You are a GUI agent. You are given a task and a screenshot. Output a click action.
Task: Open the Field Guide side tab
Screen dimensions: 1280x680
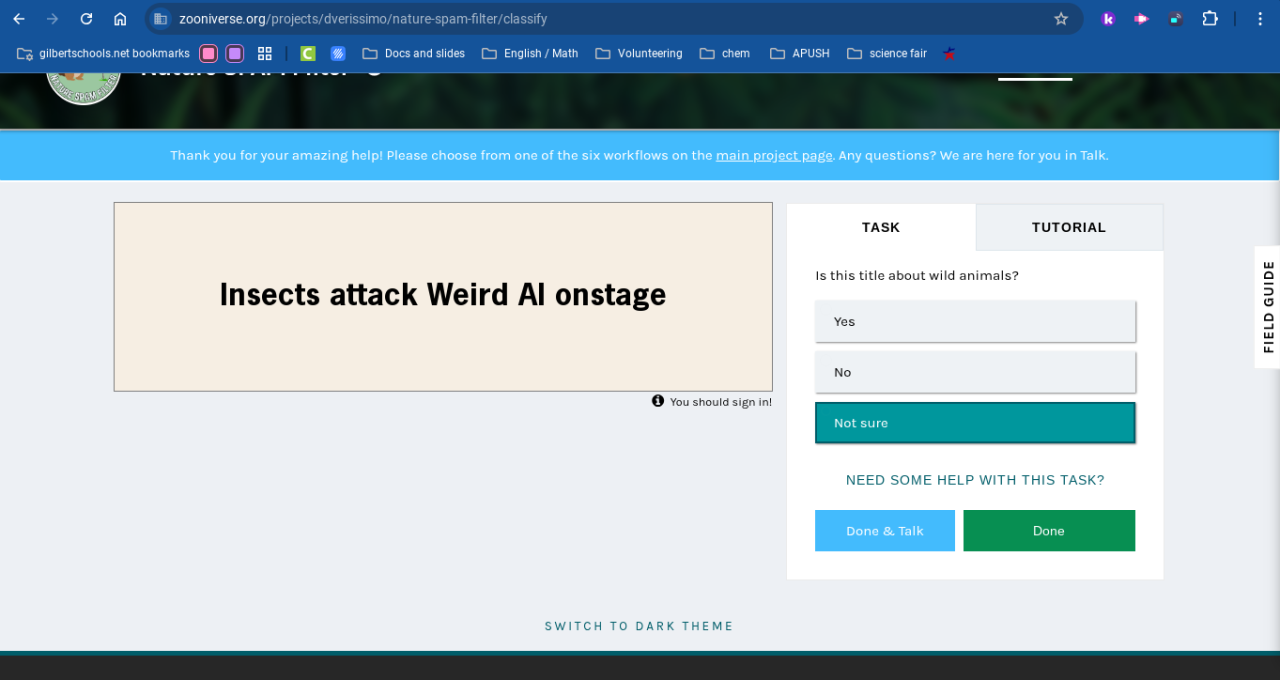[1268, 307]
